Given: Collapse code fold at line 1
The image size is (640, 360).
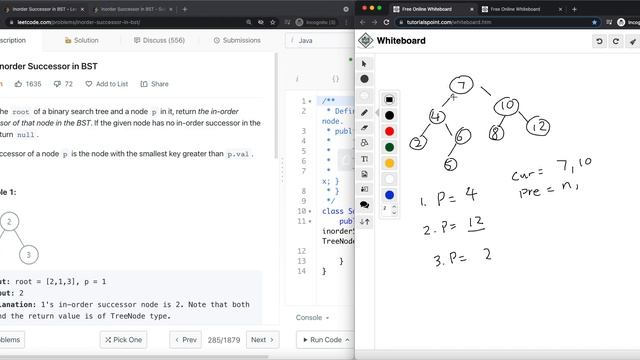Looking at the screenshot, I should pyautogui.click(x=310, y=101).
